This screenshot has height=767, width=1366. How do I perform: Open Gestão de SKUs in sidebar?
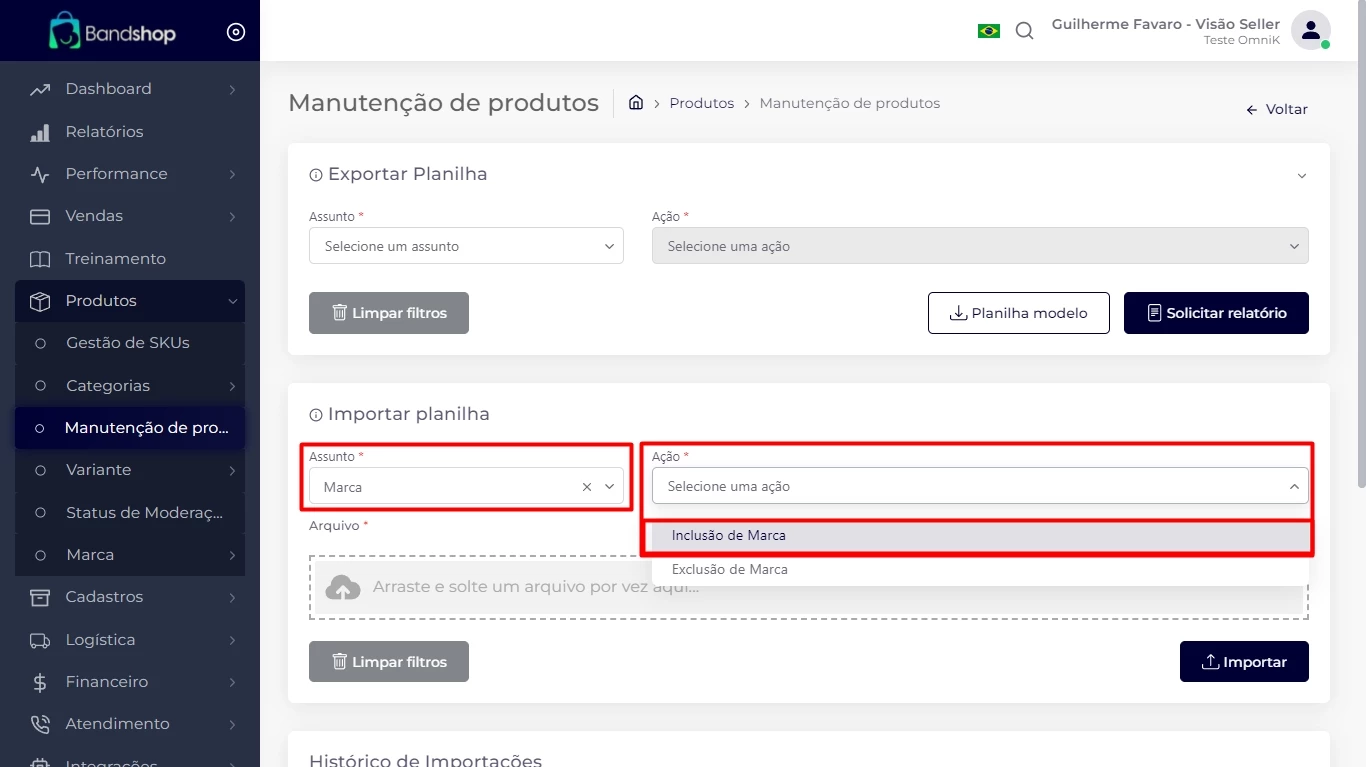(x=127, y=343)
